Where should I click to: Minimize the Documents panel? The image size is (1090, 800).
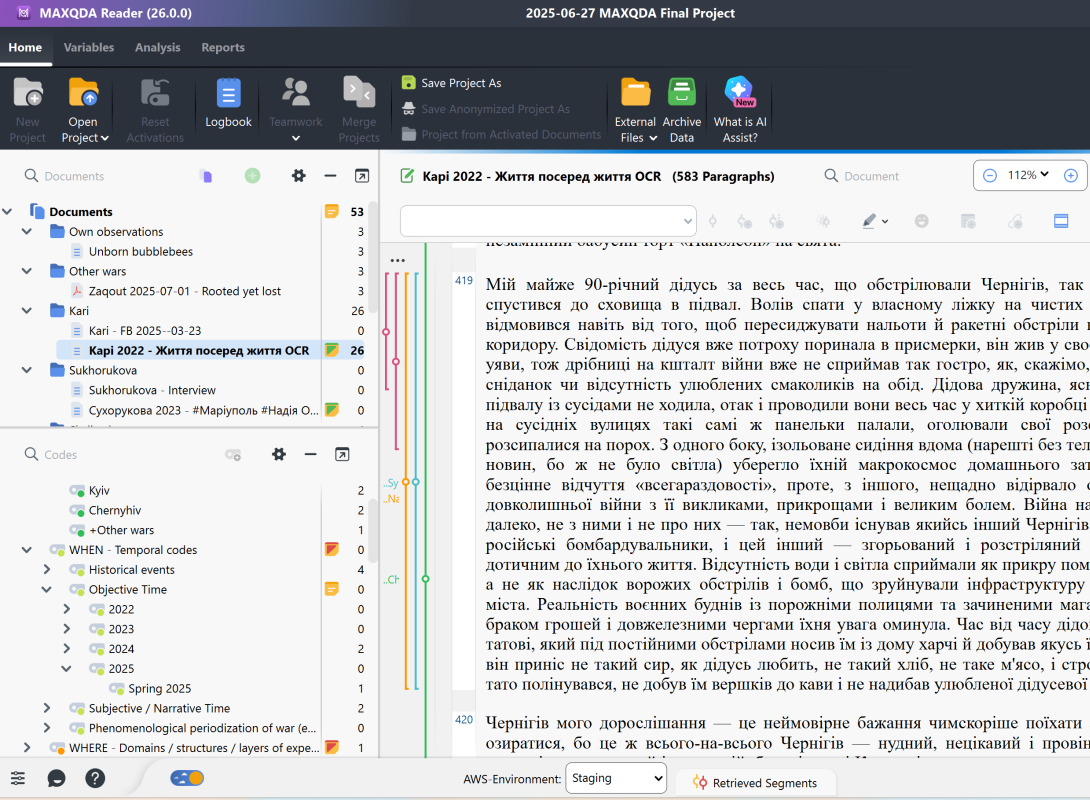coord(330,176)
